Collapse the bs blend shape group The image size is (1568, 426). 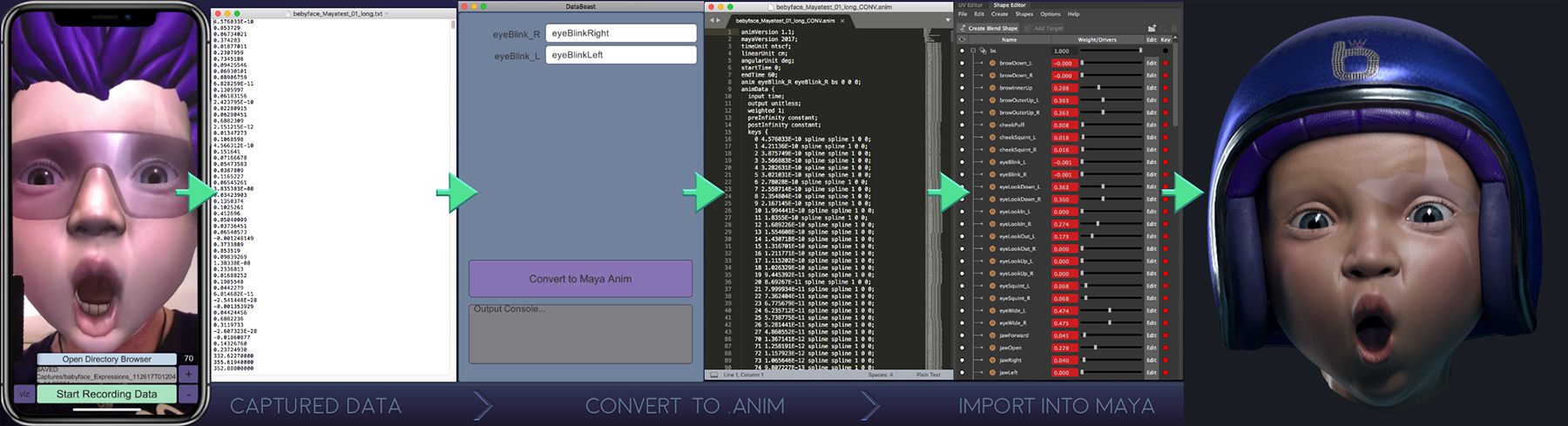click(973, 51)
